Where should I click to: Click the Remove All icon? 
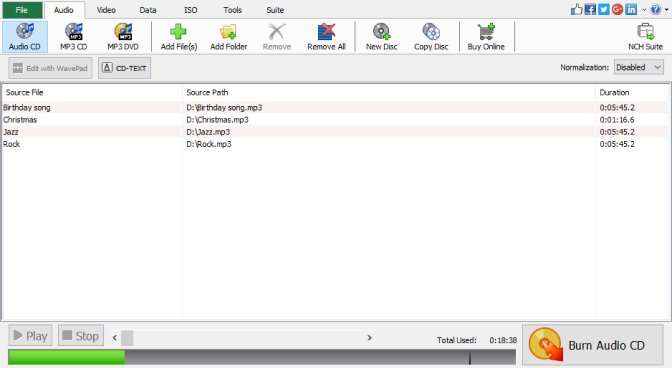point(326,32)
